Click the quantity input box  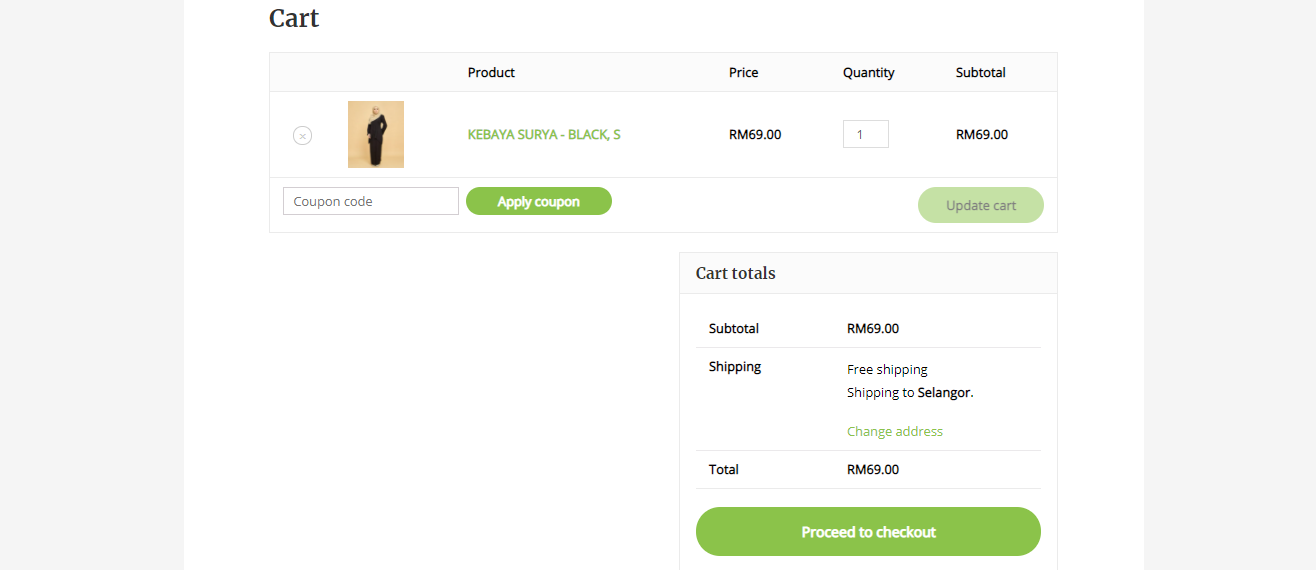tap(865, 134)
